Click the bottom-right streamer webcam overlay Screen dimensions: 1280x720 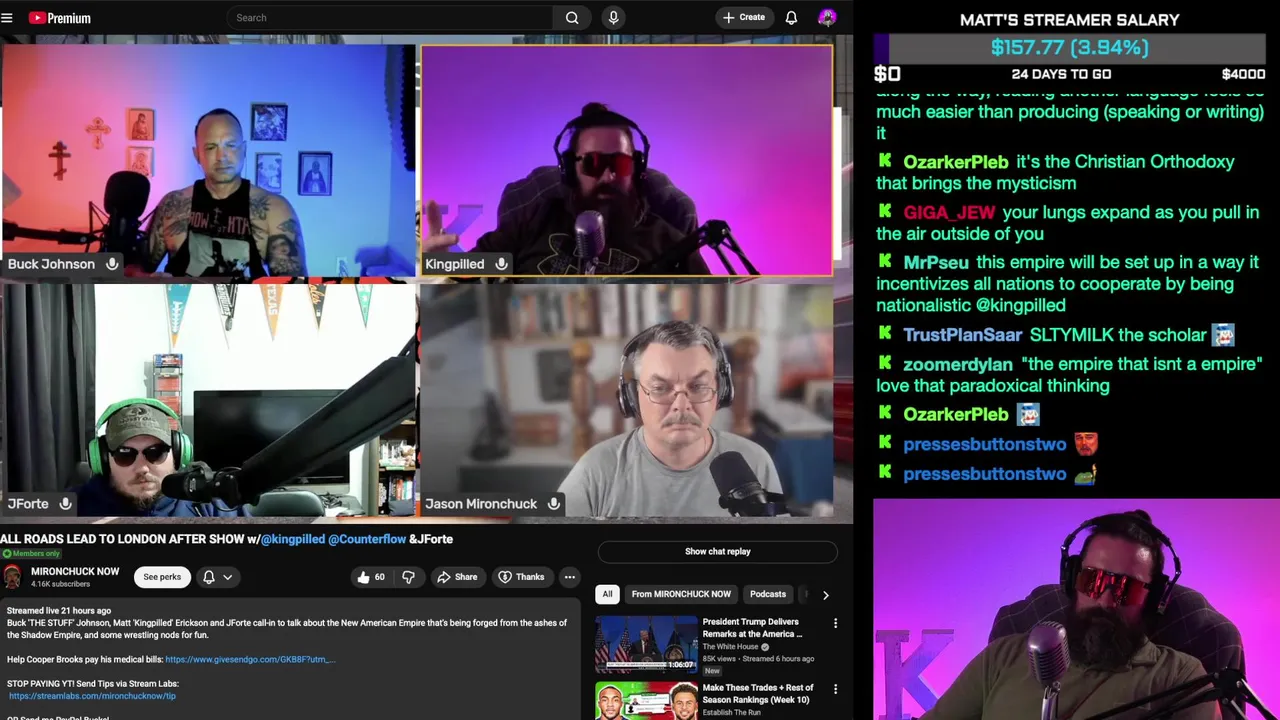[1076, 609]
